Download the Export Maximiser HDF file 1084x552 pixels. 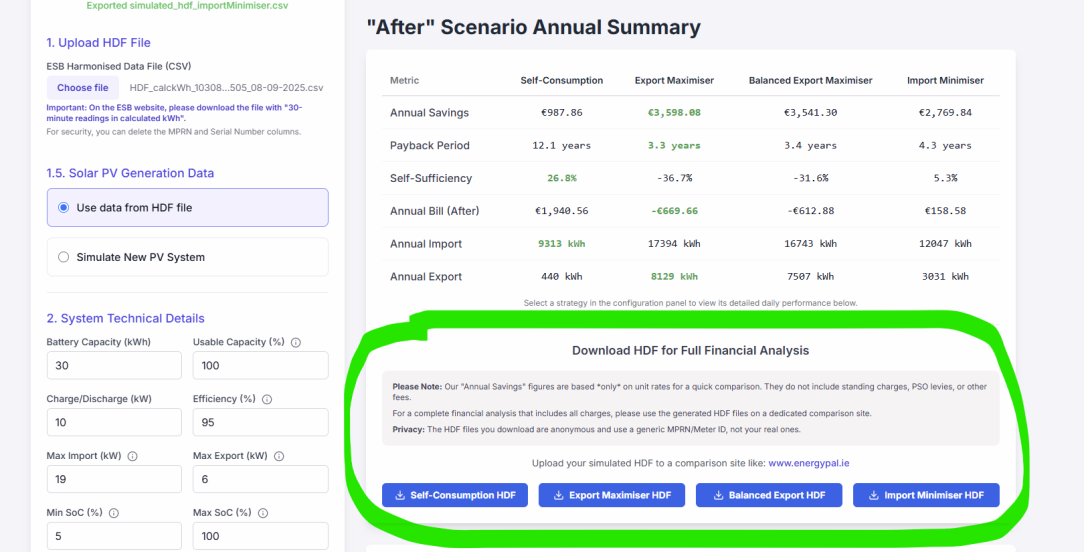(612, 495)
